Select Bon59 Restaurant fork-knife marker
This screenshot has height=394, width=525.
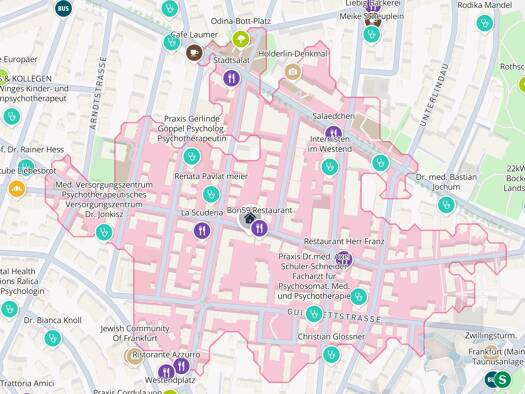[259, 229]
